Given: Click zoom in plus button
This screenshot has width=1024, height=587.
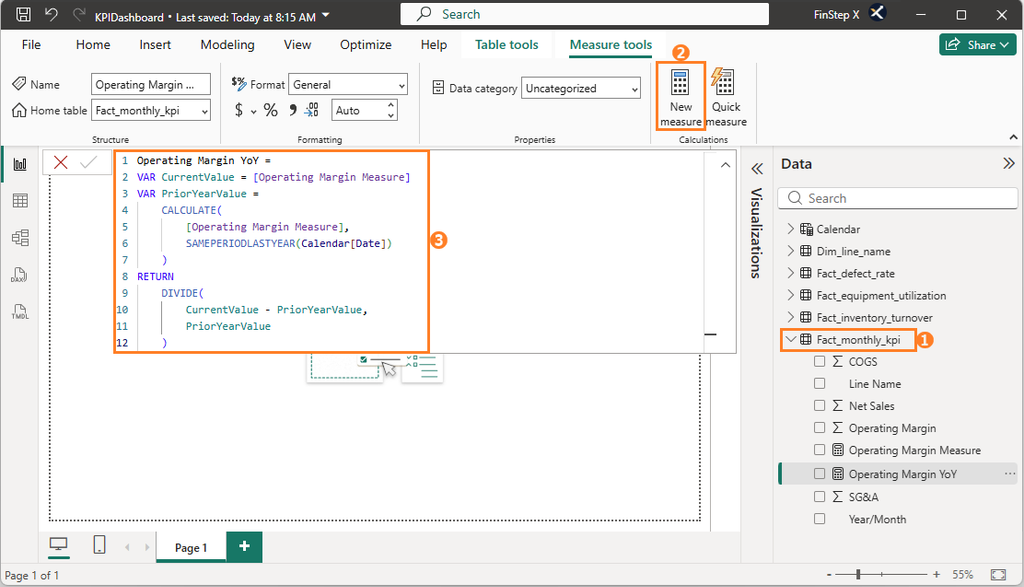Looking at the screenshot, I should [936, 575].
